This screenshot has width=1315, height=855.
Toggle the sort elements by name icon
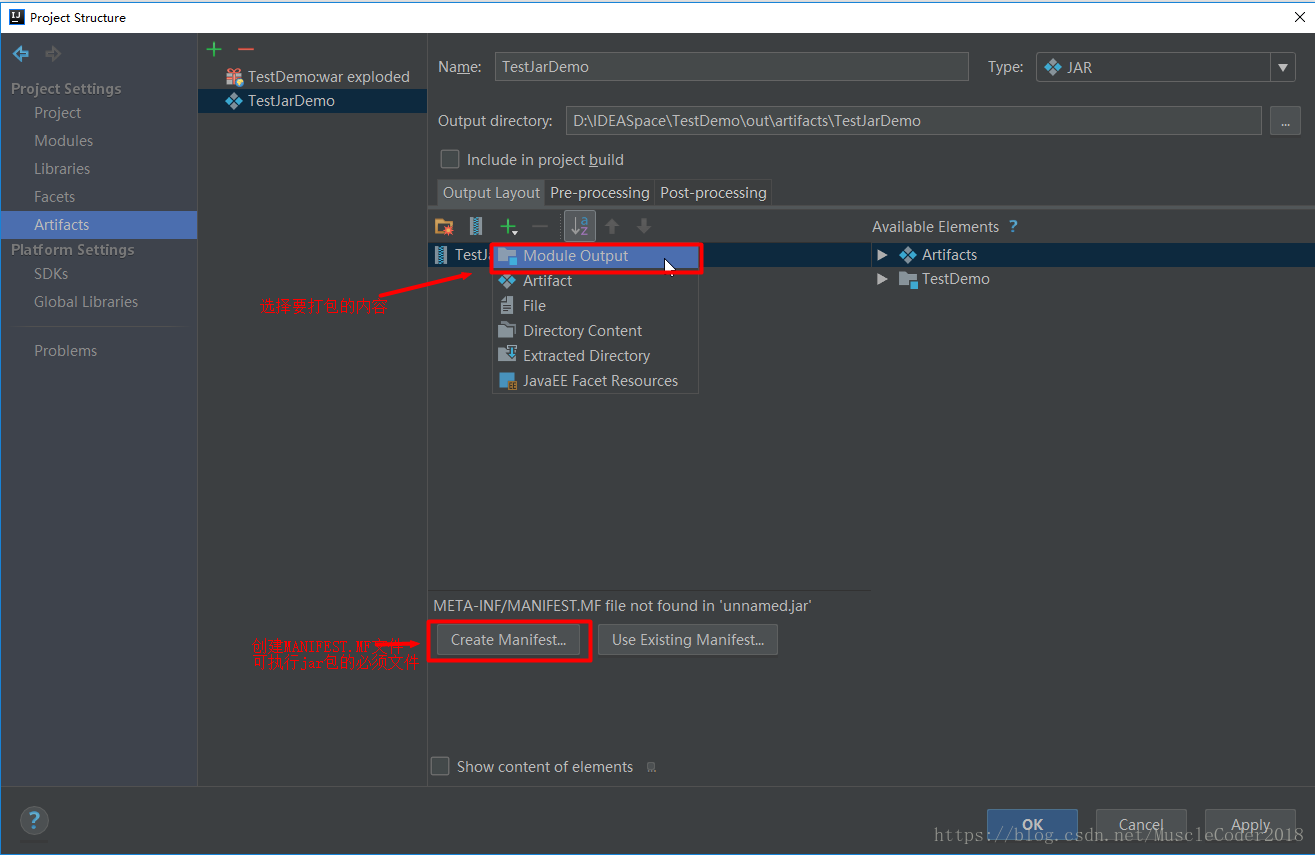point(579,227)
